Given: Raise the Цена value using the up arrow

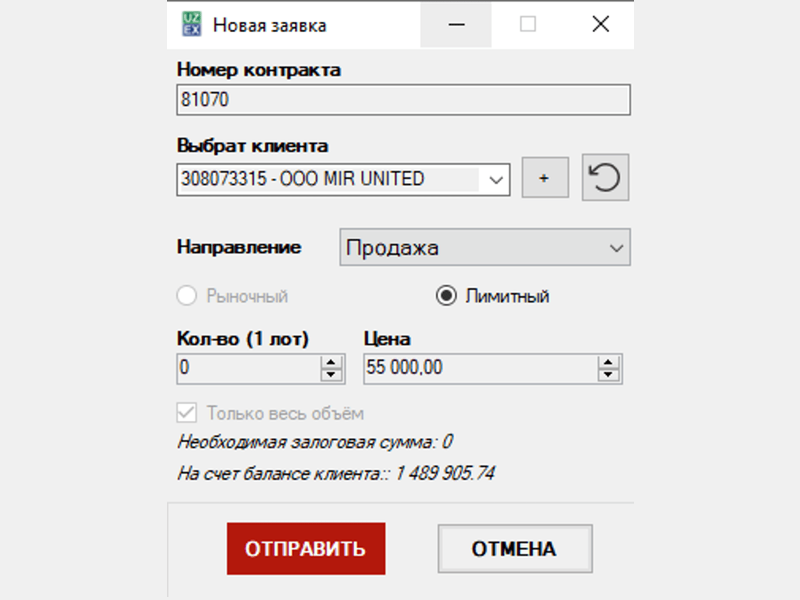Looking at the screenshot, I should (608, 363).
